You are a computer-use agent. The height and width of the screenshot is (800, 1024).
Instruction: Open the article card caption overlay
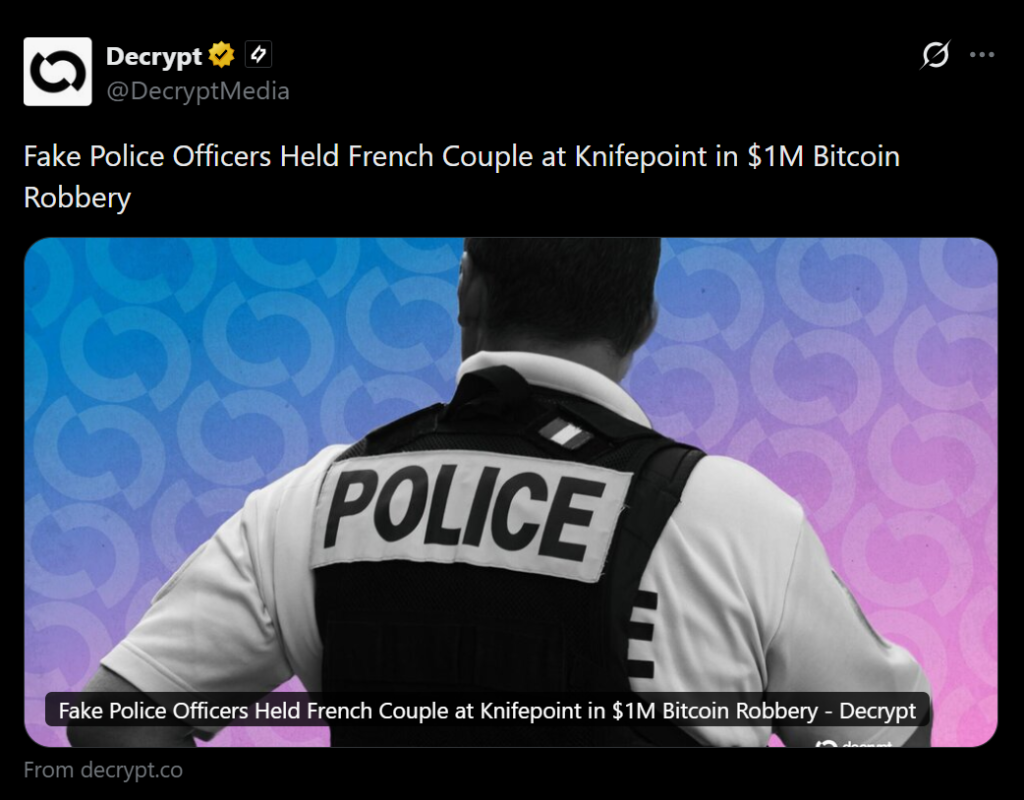tap(487, 710)
